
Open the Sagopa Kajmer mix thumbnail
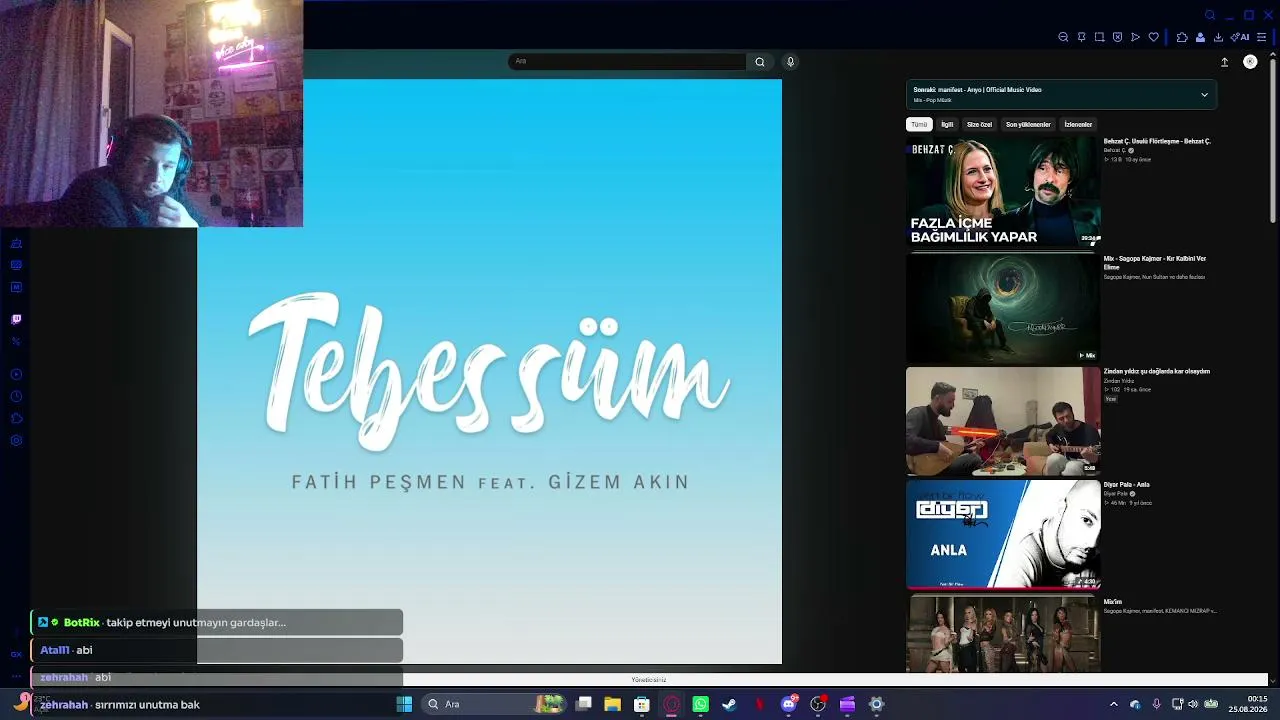pos(1003,308)
